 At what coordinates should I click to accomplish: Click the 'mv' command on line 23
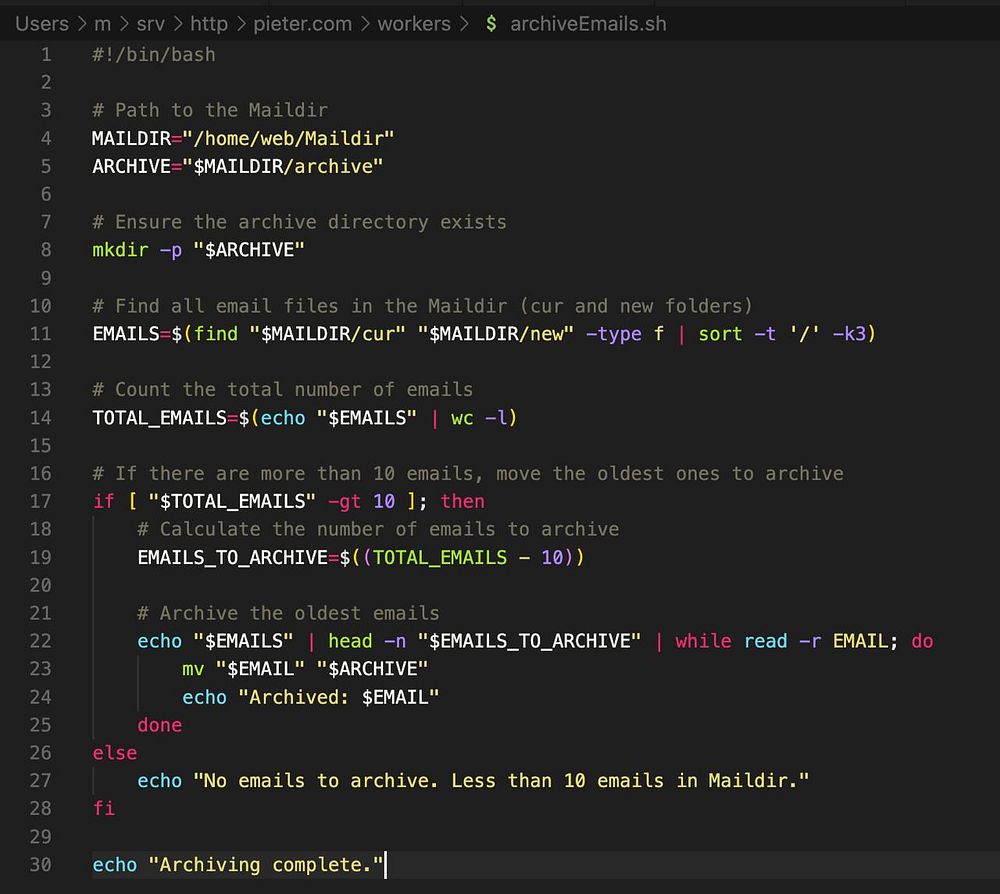point(193,670)
